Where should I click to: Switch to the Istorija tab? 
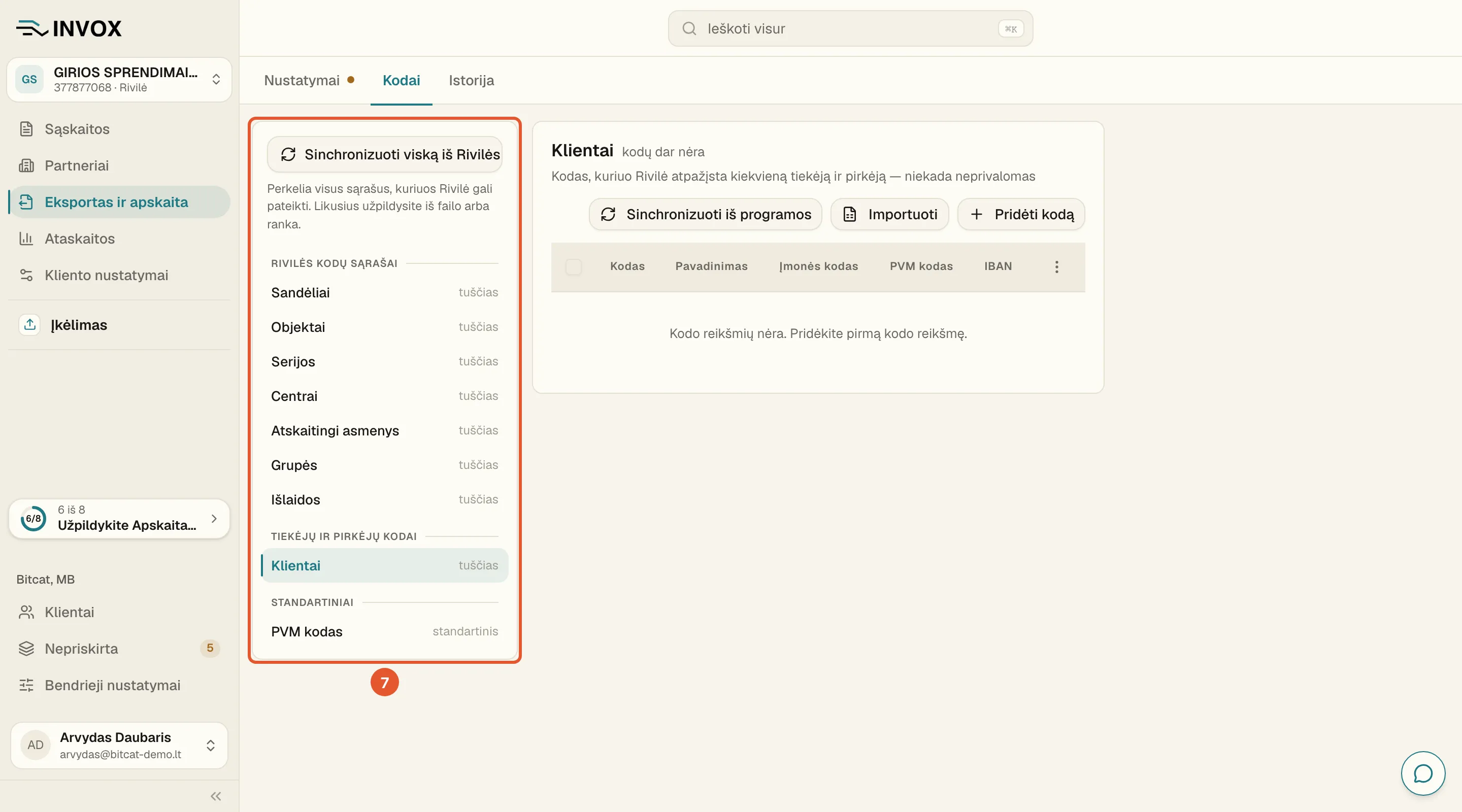pos(471,80)
